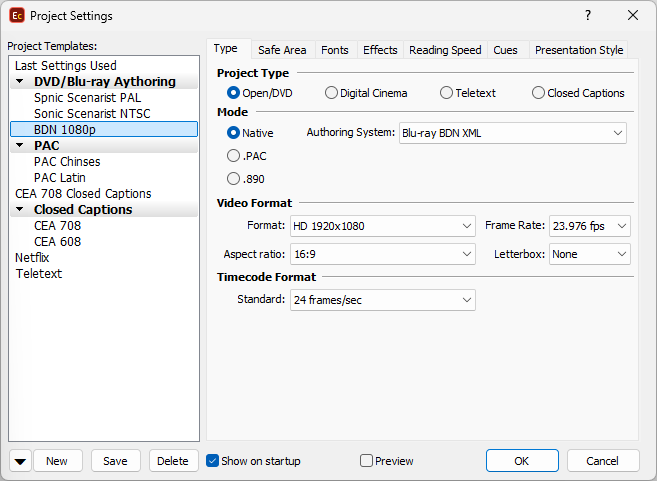
Task: Click the down-arrow menu button beside New
Action: coord(20,461)
